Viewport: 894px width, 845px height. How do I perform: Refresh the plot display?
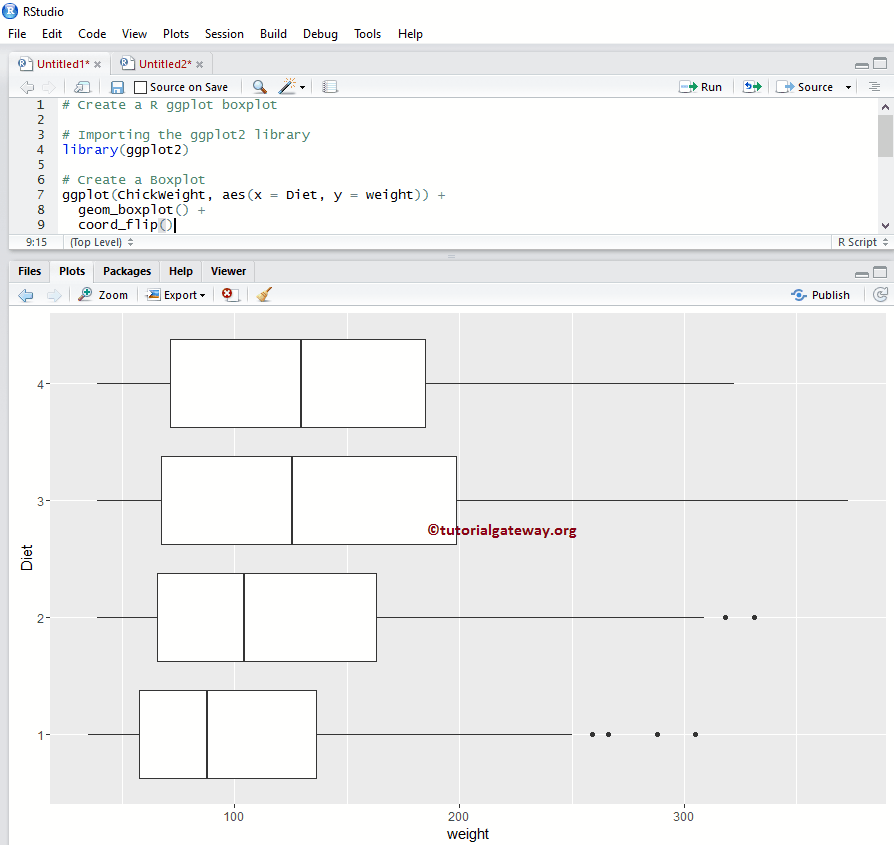pyautogui.click(x=878, y=294)
